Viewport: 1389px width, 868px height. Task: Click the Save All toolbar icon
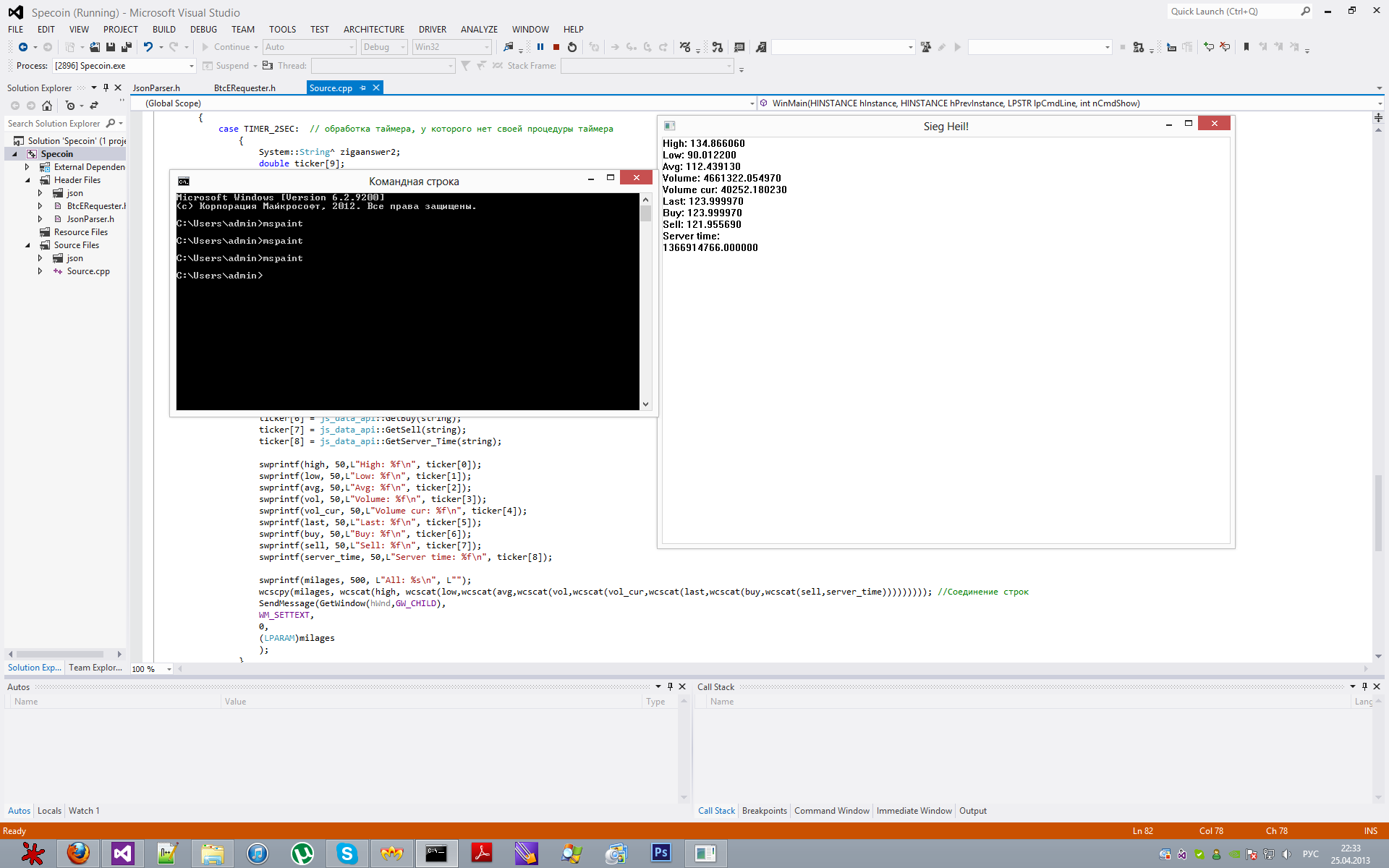pos(127,47)
